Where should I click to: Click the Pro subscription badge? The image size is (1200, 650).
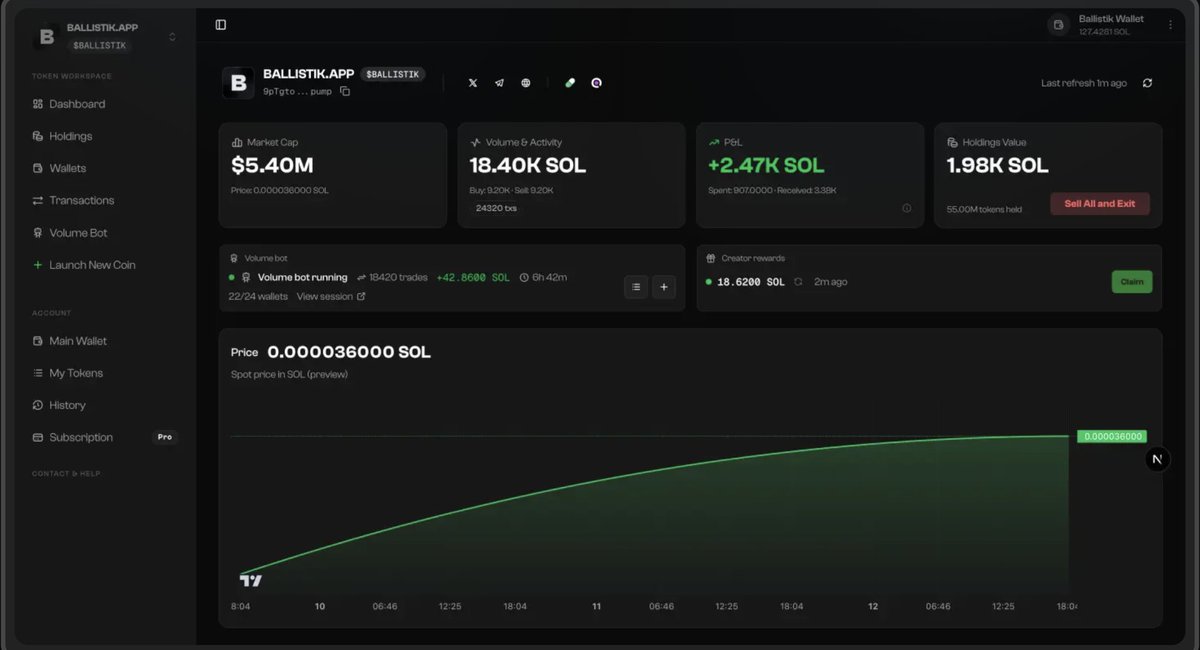(x=164, y=437)
